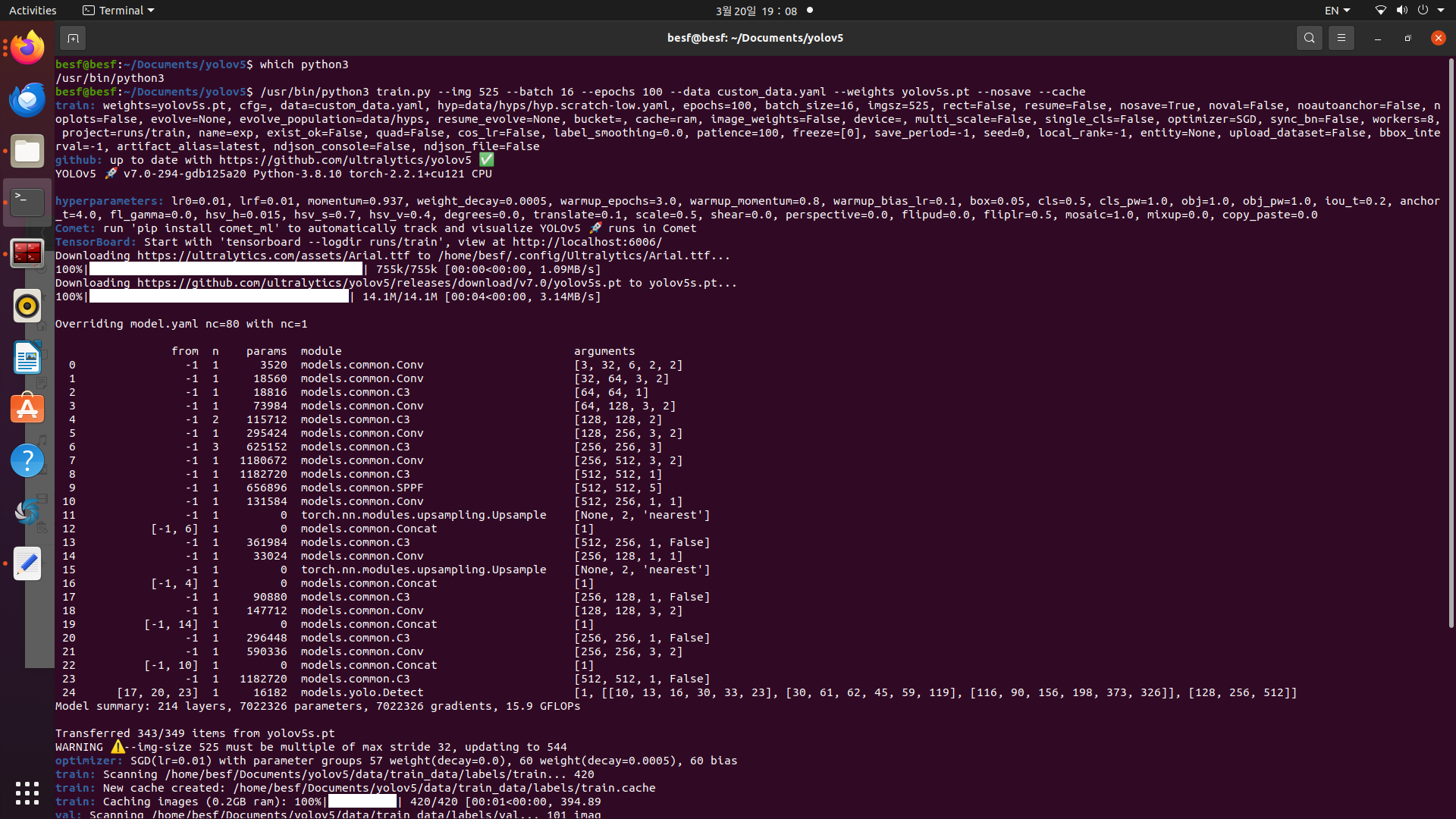The width and height of the screenshot is (1456, 819).
Task: Open the Help icon in the dock
Action: click(x=27, y=460)
